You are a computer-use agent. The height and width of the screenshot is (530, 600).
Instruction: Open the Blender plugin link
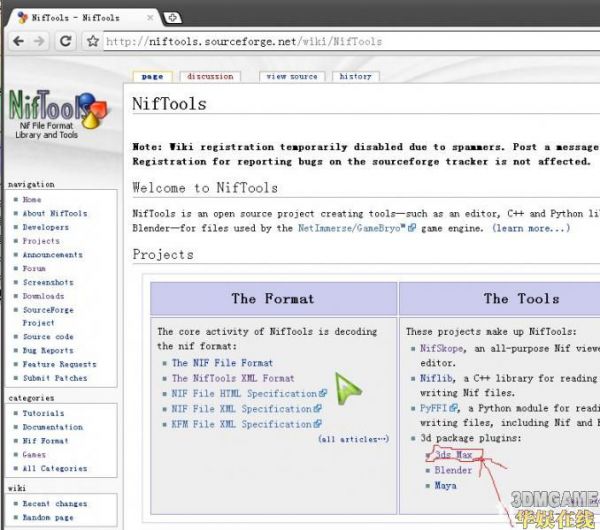453,470
